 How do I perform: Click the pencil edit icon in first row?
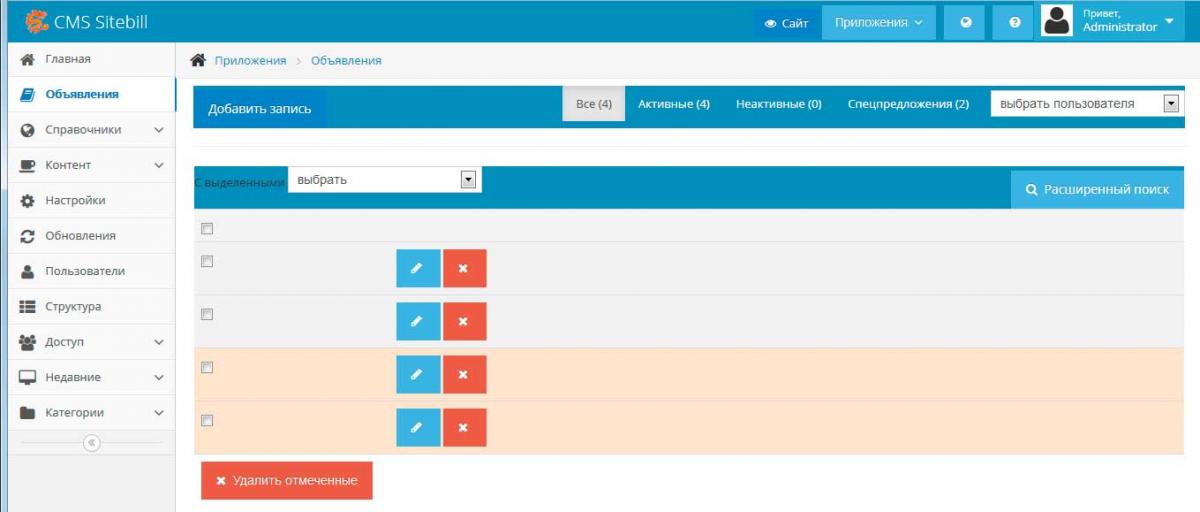418,268
